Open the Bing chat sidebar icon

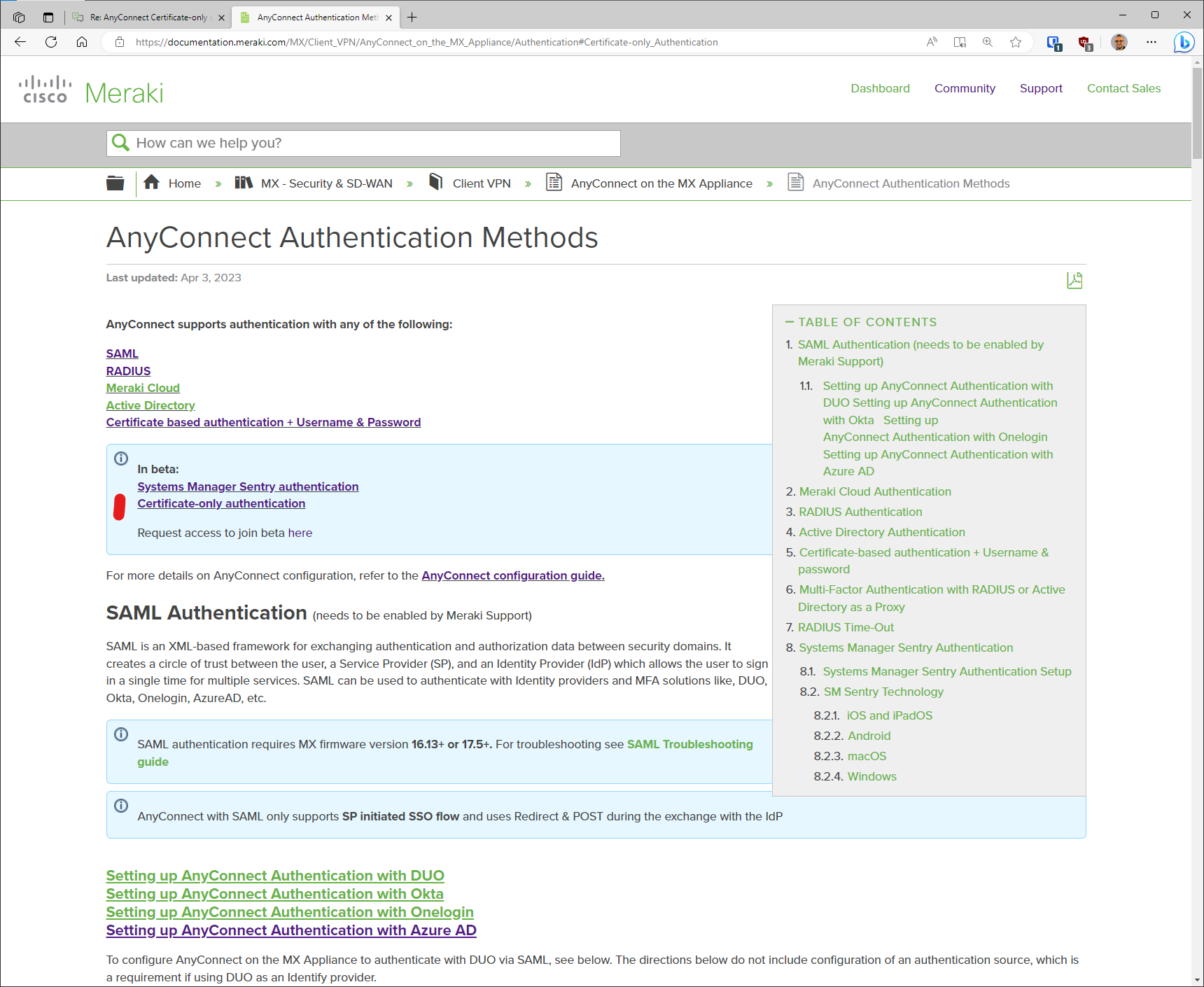point(1184,42)
